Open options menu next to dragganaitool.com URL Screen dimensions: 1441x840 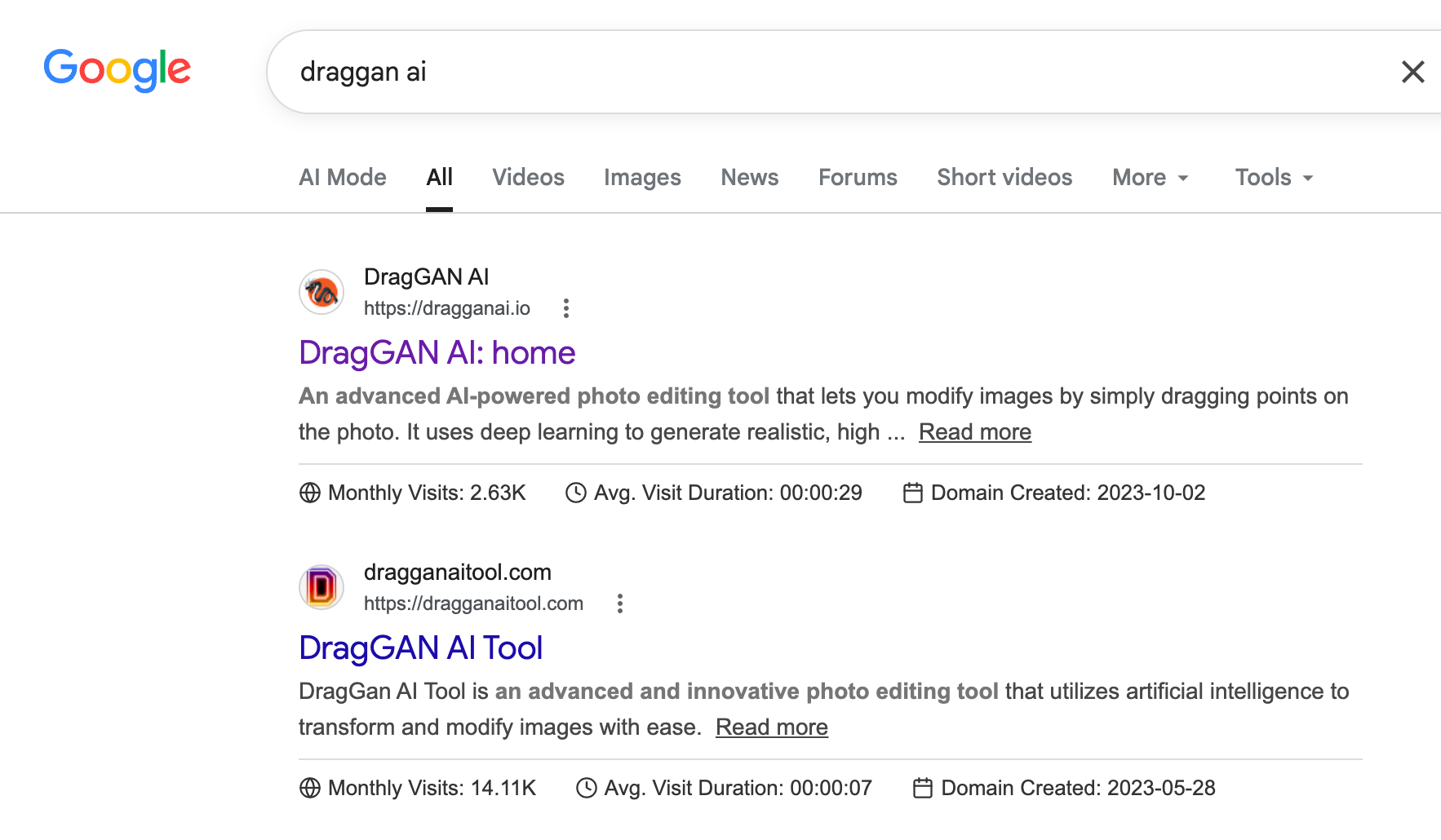pyautogui.click(x=620, y=603)
